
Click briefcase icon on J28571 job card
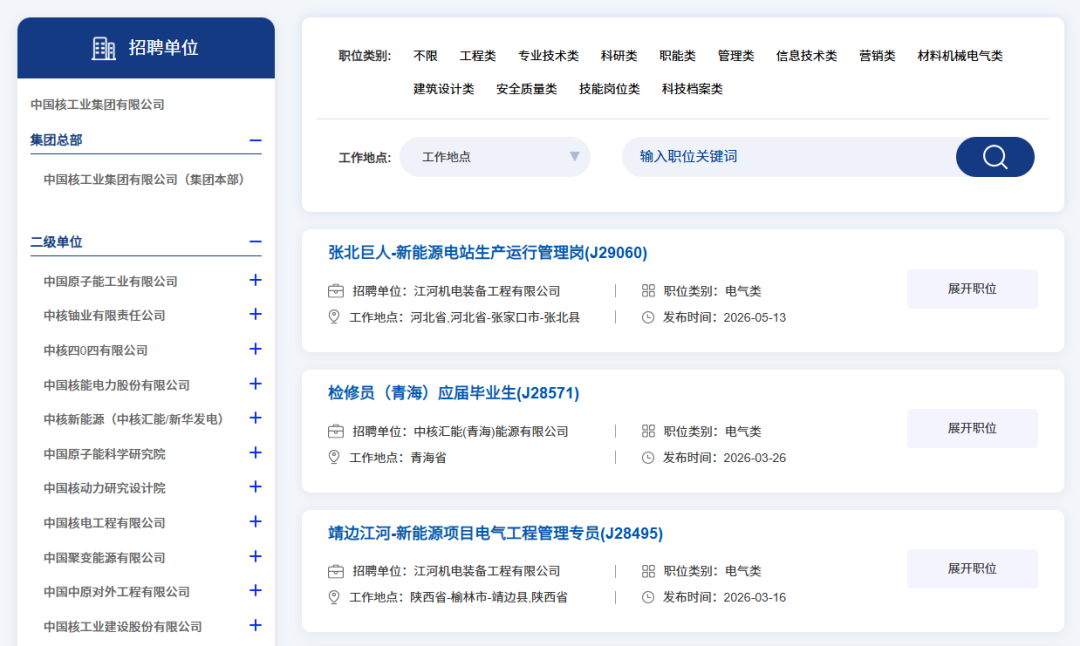[335, 431]
